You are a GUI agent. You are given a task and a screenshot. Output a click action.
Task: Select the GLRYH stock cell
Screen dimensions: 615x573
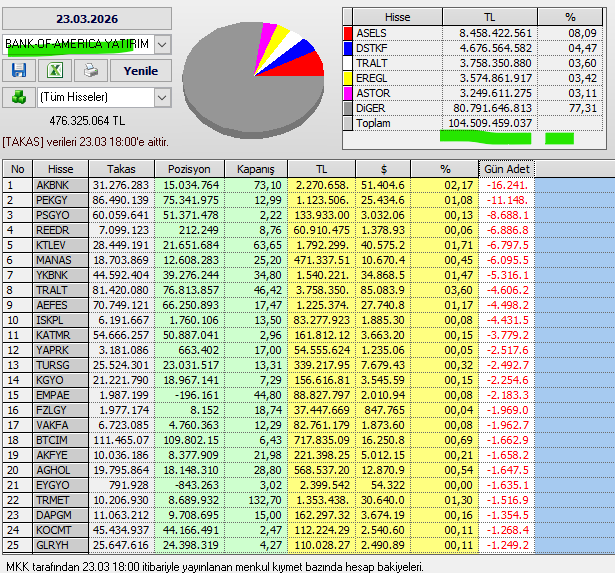click(x=61, y=545)
